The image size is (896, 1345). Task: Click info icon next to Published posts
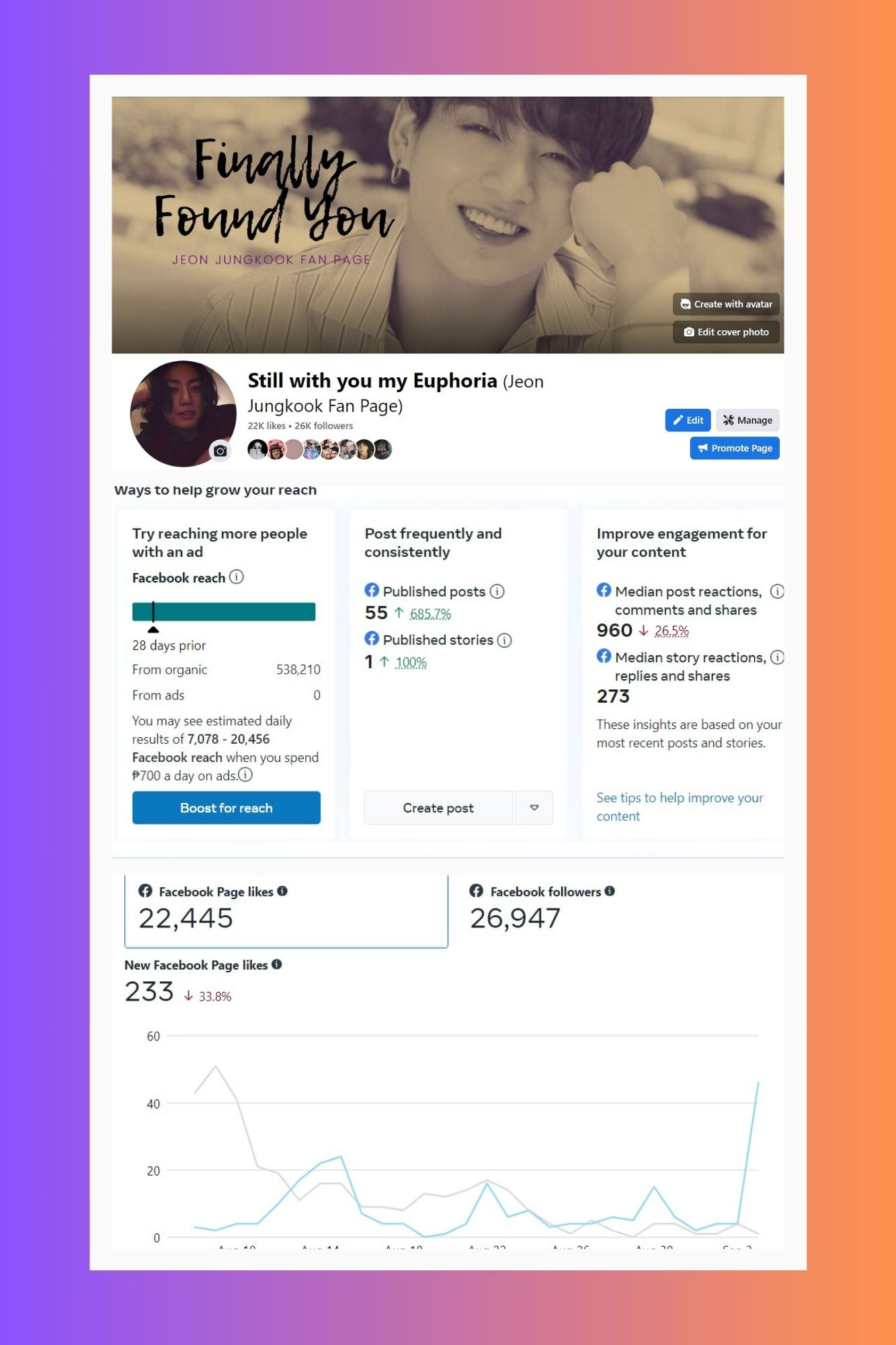coord(497,591)
